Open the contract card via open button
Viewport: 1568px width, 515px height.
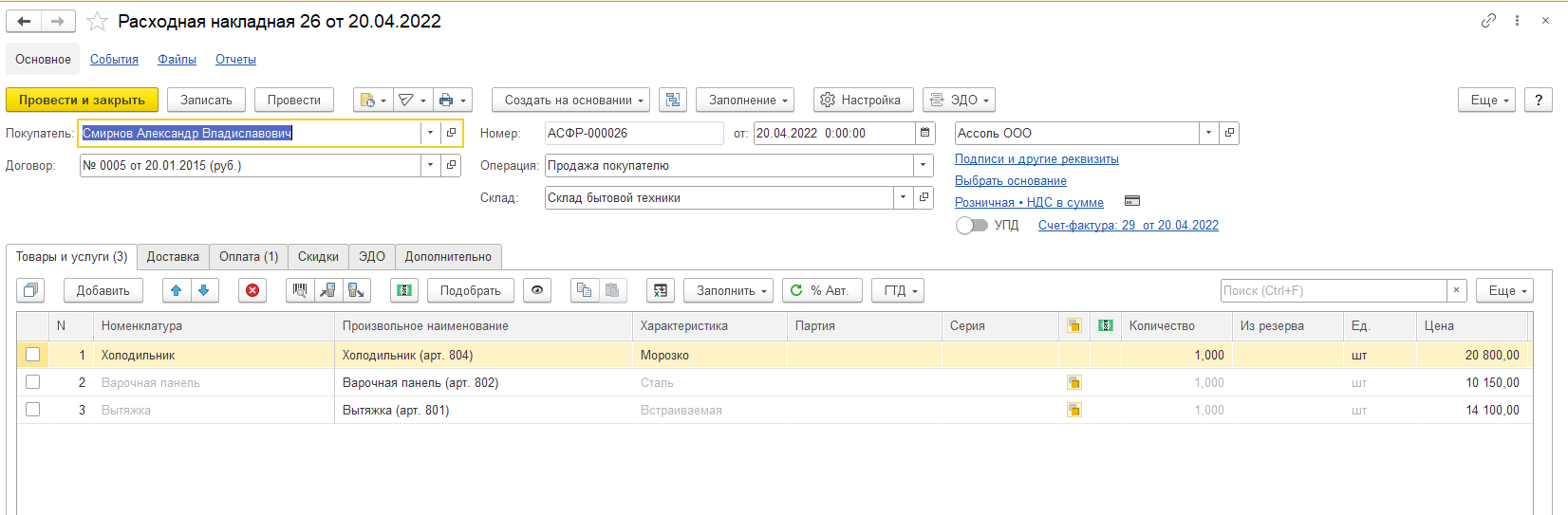coord(452,165)
